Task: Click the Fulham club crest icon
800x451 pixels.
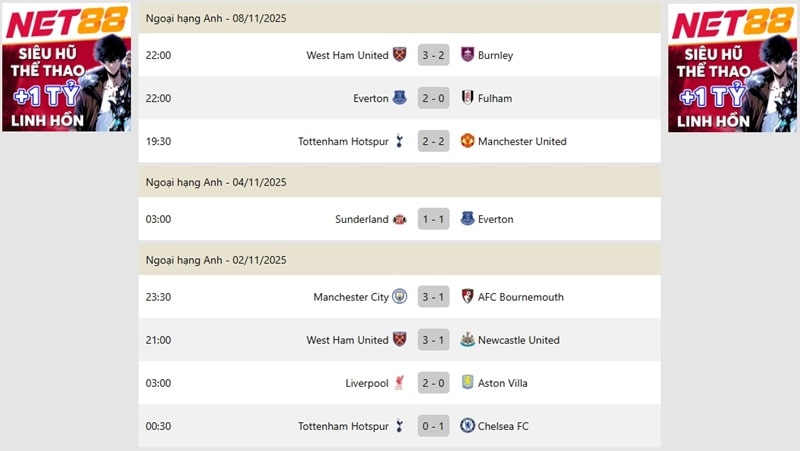Action: (467, 98)
